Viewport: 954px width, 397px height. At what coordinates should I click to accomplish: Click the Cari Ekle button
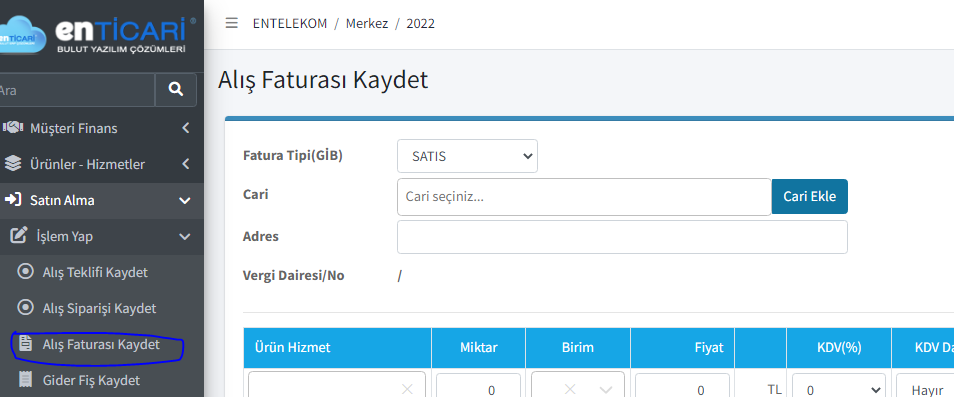pos(809,196)
